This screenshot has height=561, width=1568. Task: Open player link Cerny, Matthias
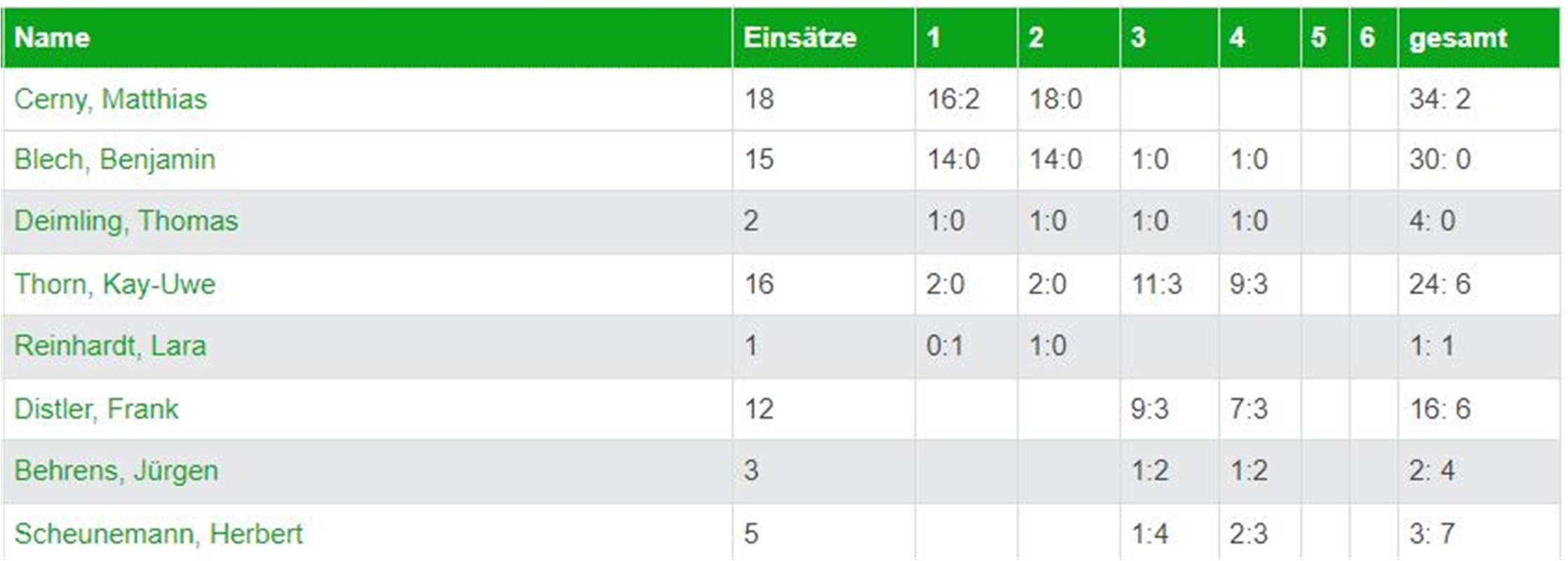[111, 99]
